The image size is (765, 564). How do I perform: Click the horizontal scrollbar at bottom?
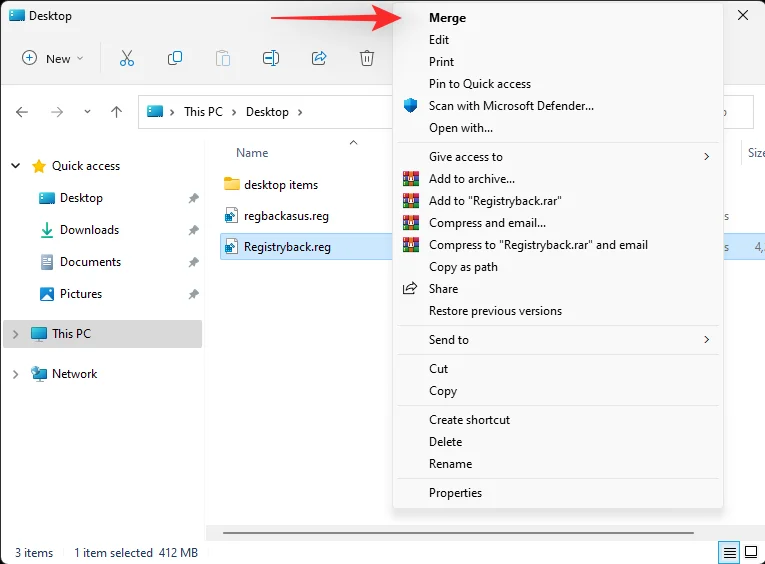[x=450, y=533]
